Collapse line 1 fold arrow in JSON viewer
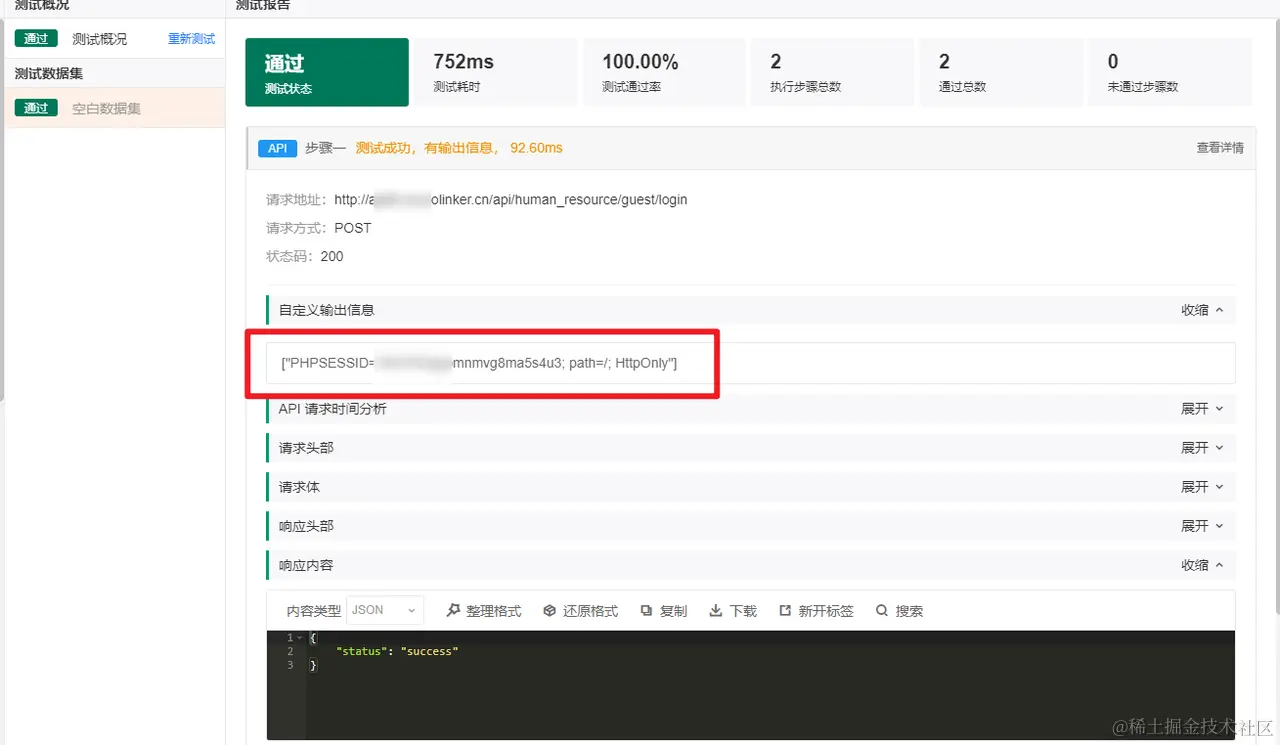This screenshot has width=1280, height=745. (299, 638)
